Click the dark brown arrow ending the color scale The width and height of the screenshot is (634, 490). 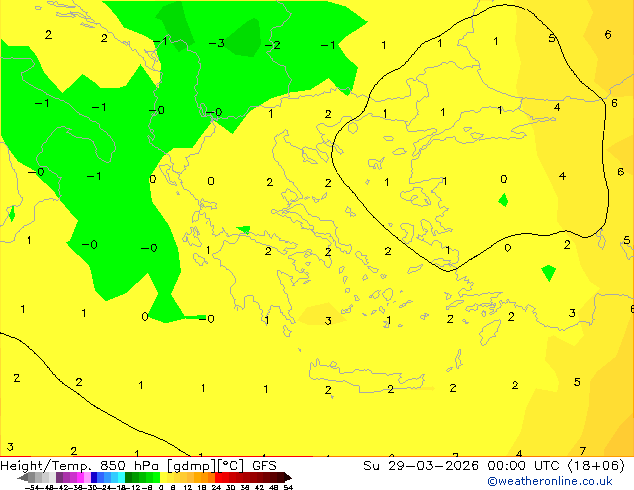[287, 477]
